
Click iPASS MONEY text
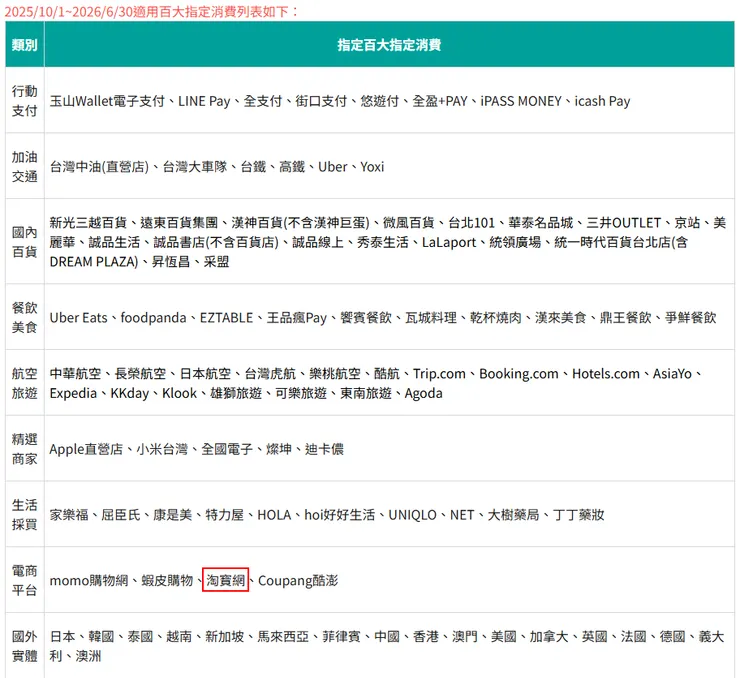tap(521, 101)
